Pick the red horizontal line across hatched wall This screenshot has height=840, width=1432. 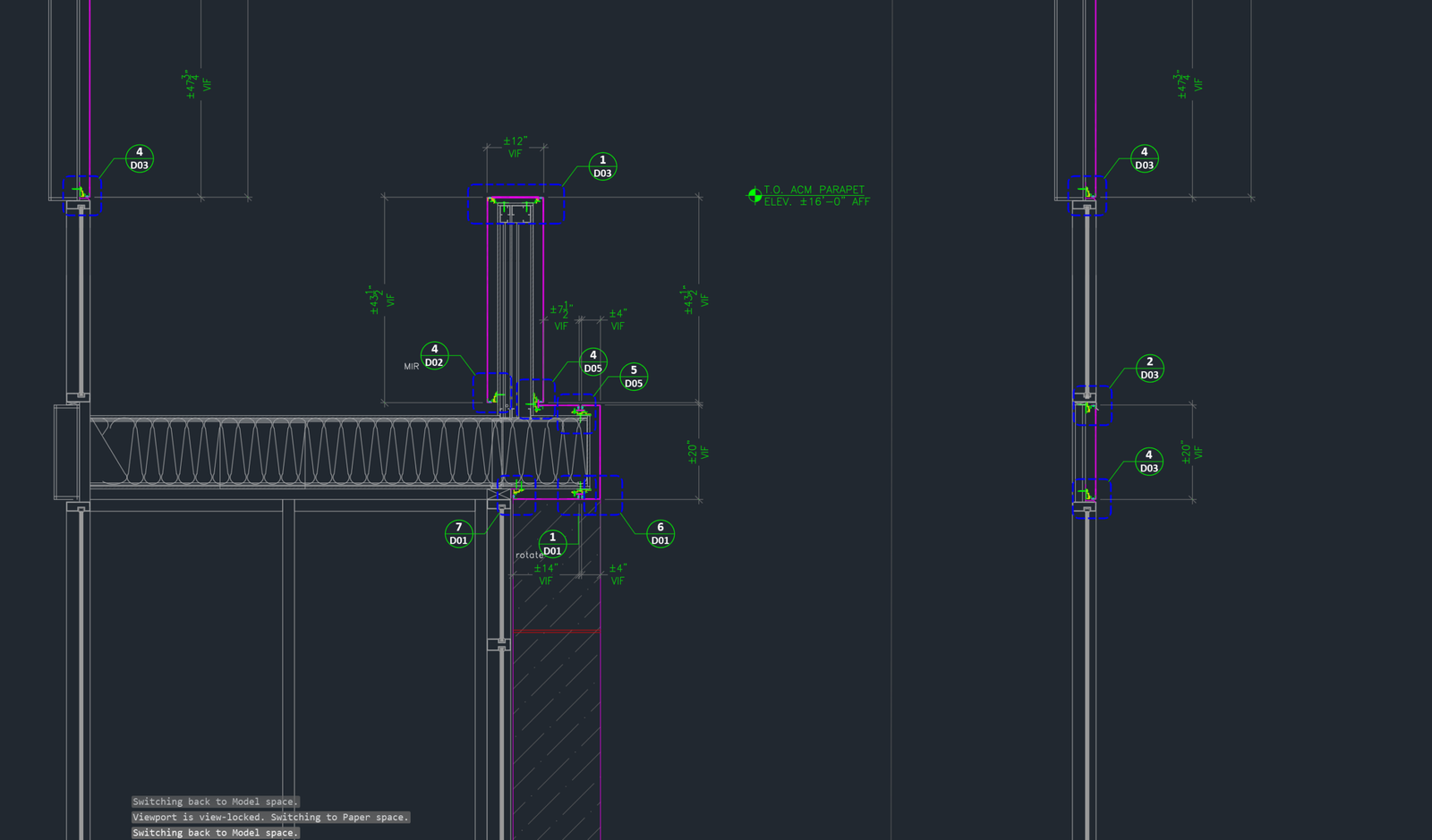click(x=556, y=631)
